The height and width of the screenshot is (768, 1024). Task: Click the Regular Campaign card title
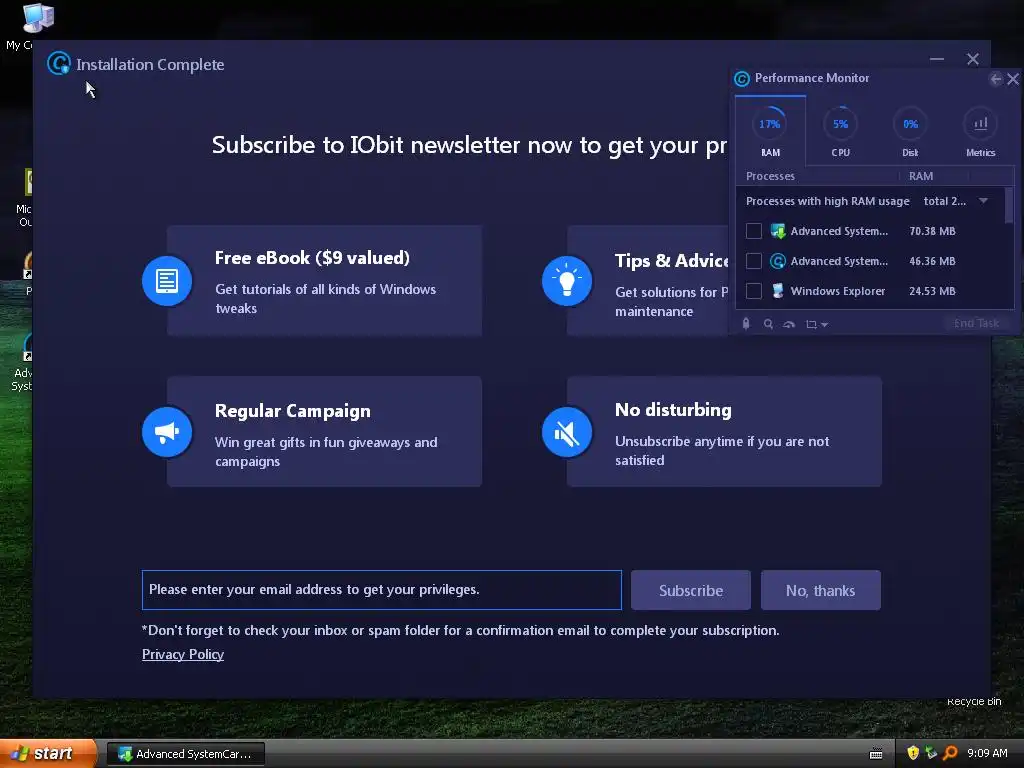click(293, 411)
